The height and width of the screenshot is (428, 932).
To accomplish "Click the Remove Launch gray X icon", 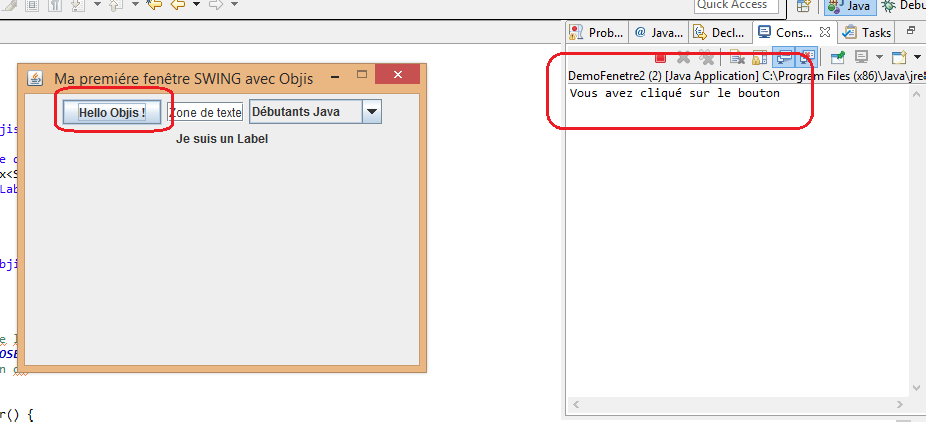I will 684,58.
